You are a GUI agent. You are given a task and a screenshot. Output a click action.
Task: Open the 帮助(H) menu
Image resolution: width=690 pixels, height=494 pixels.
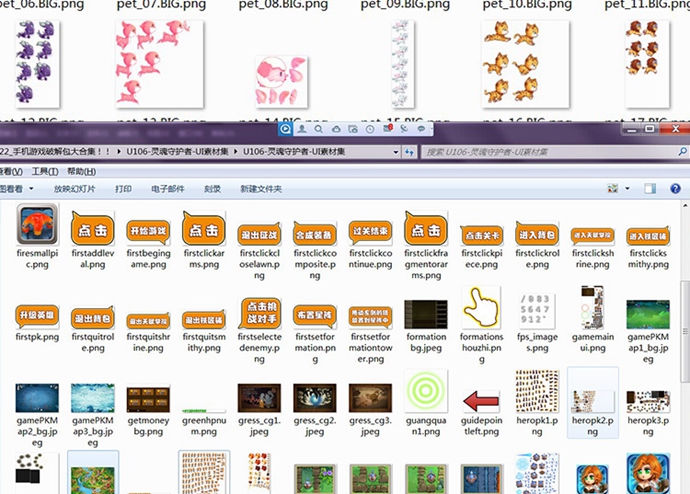(82, 171)
